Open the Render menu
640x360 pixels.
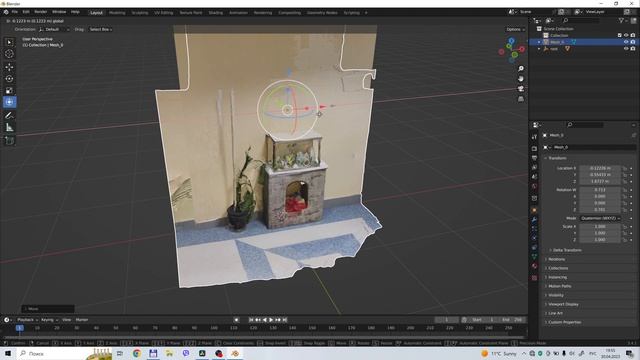41,12
